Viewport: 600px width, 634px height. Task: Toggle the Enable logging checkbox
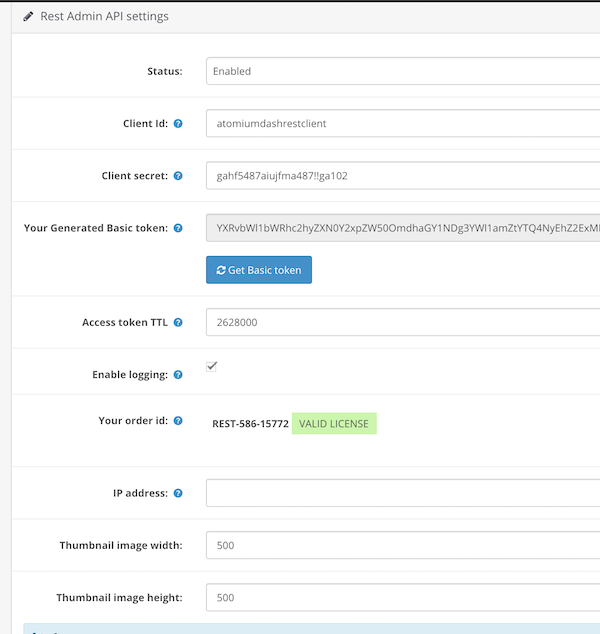click(211, 367)
